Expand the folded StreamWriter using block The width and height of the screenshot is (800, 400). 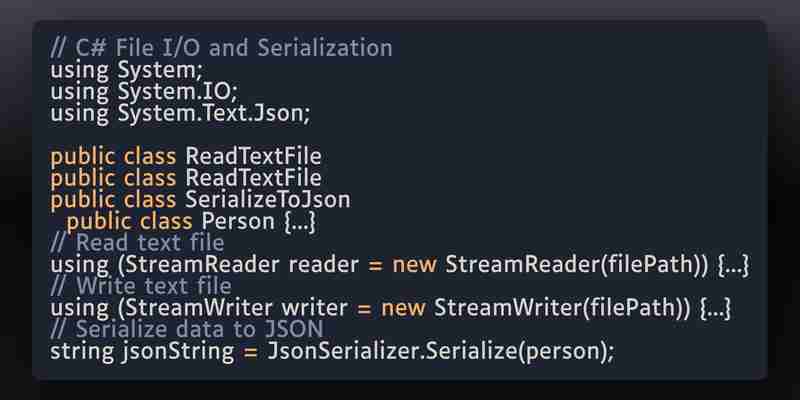pyautogui.click(x=715, y=309)
